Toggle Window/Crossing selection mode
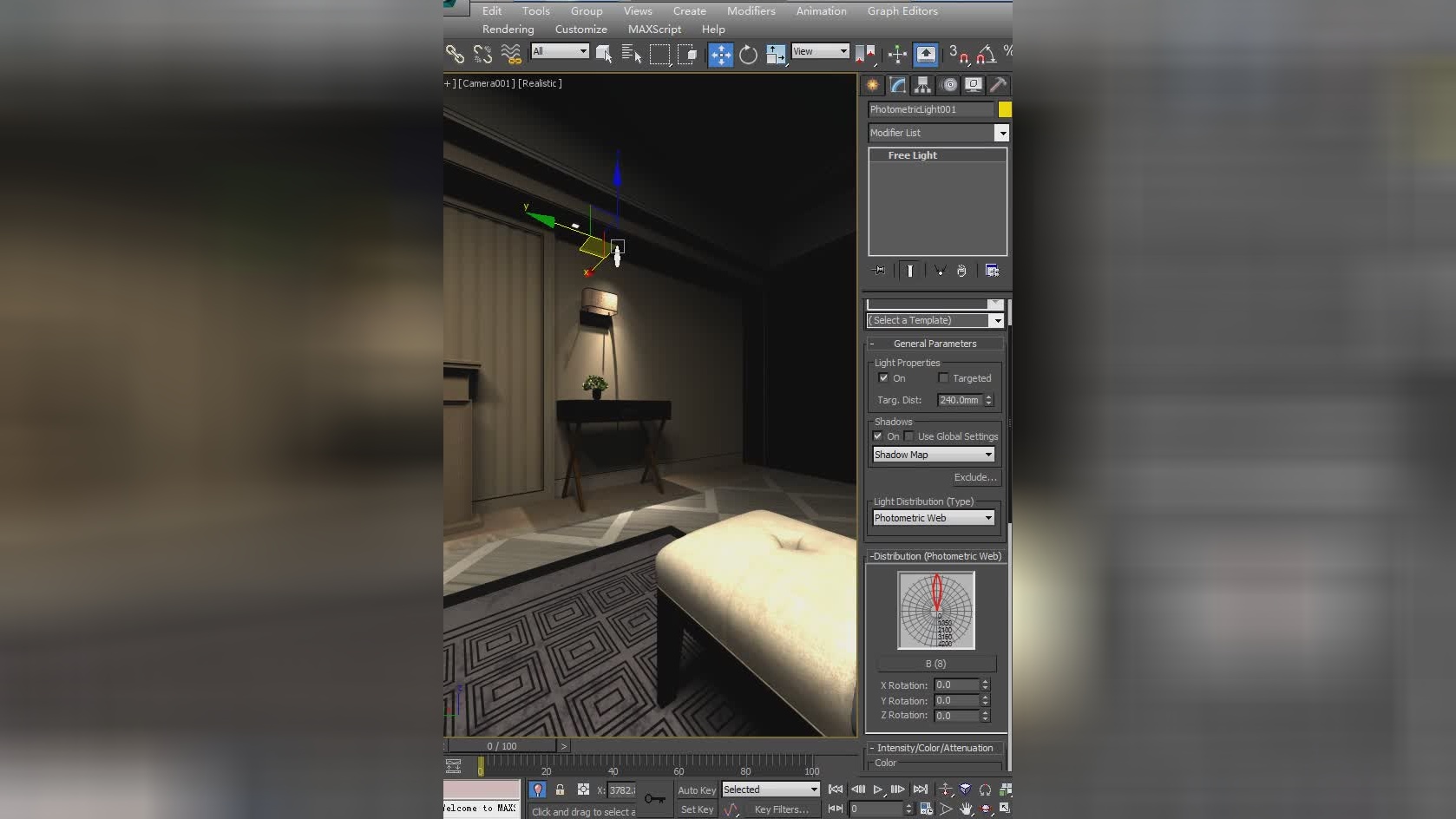1456x819 pixels. pyautogui.click(x=687, y=55)
